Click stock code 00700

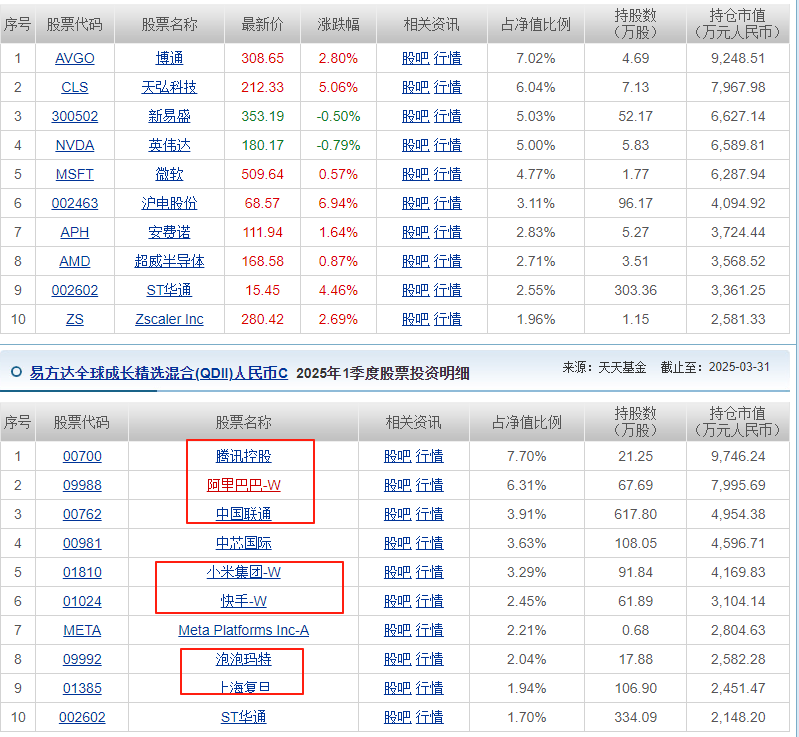[82, 456]
